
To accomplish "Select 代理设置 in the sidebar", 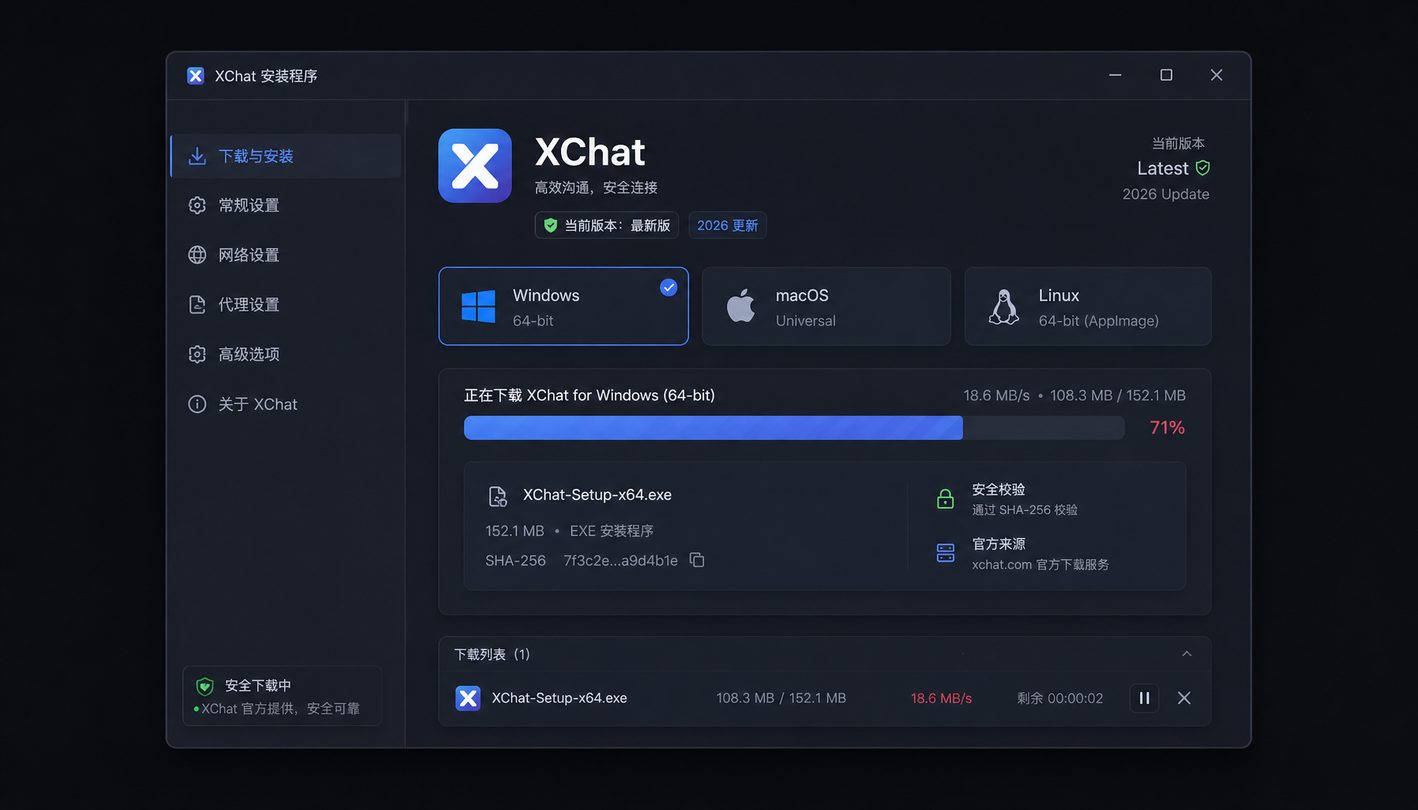I will (286, 304).
